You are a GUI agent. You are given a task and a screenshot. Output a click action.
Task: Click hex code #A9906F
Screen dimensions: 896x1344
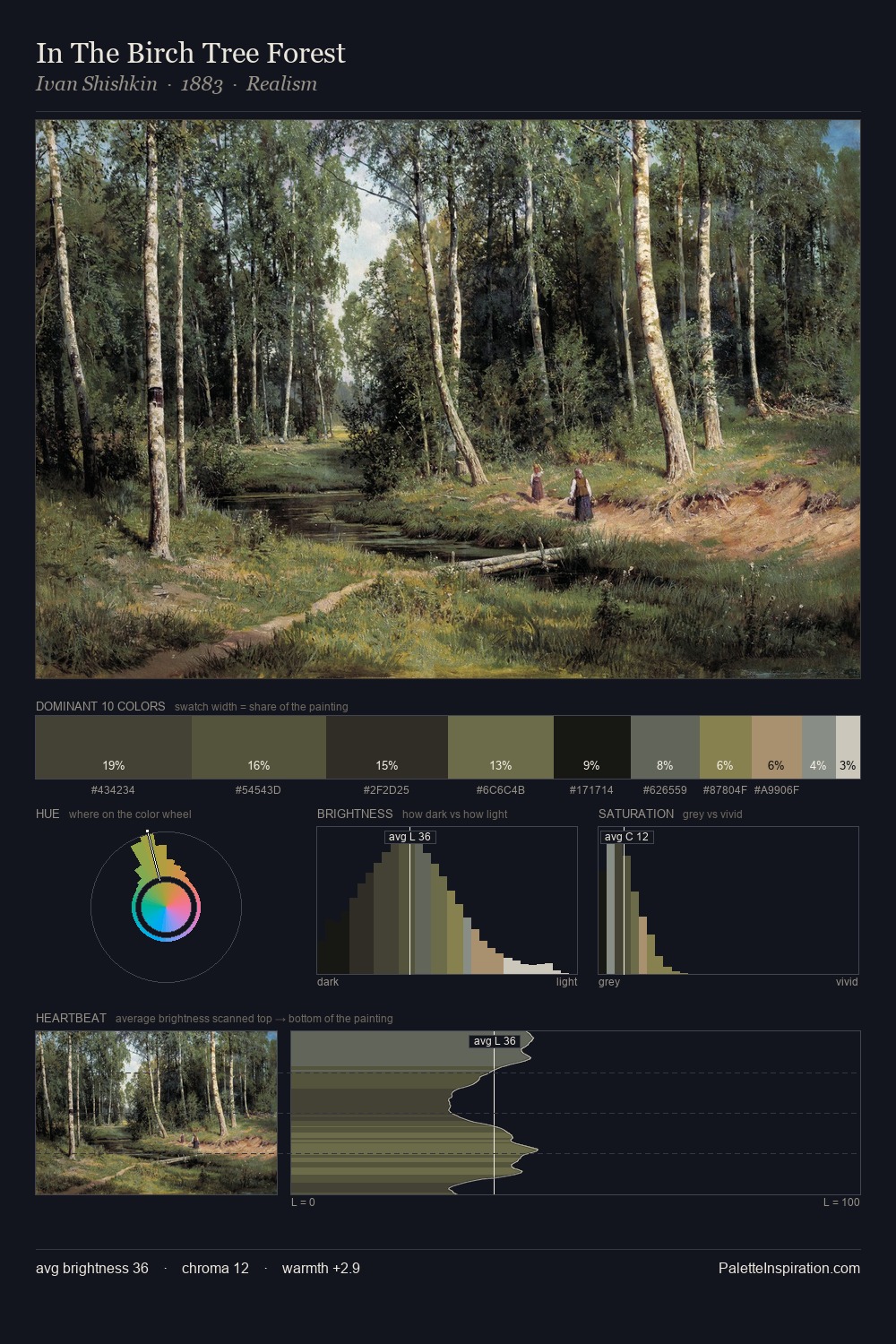pyautogui.click(x=777, y=790)
